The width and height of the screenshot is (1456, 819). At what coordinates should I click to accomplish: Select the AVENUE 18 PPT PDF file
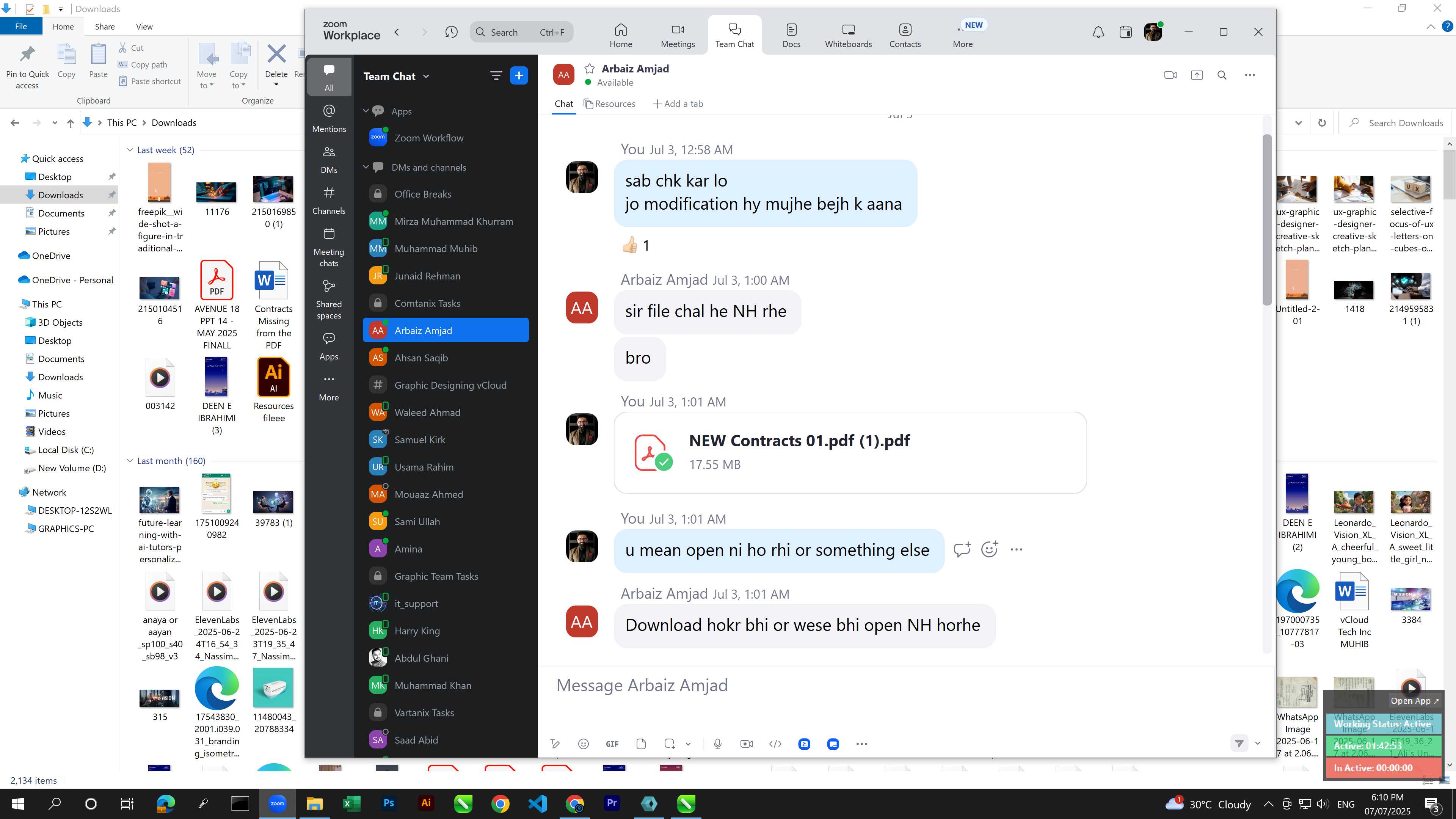click(217, 304)
